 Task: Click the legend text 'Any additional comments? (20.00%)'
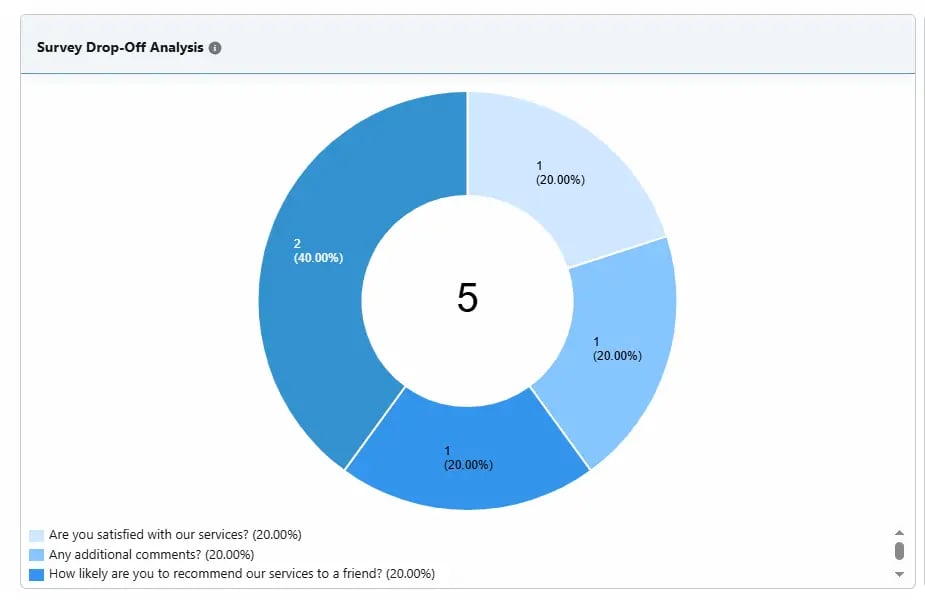[x=152, y=554]
